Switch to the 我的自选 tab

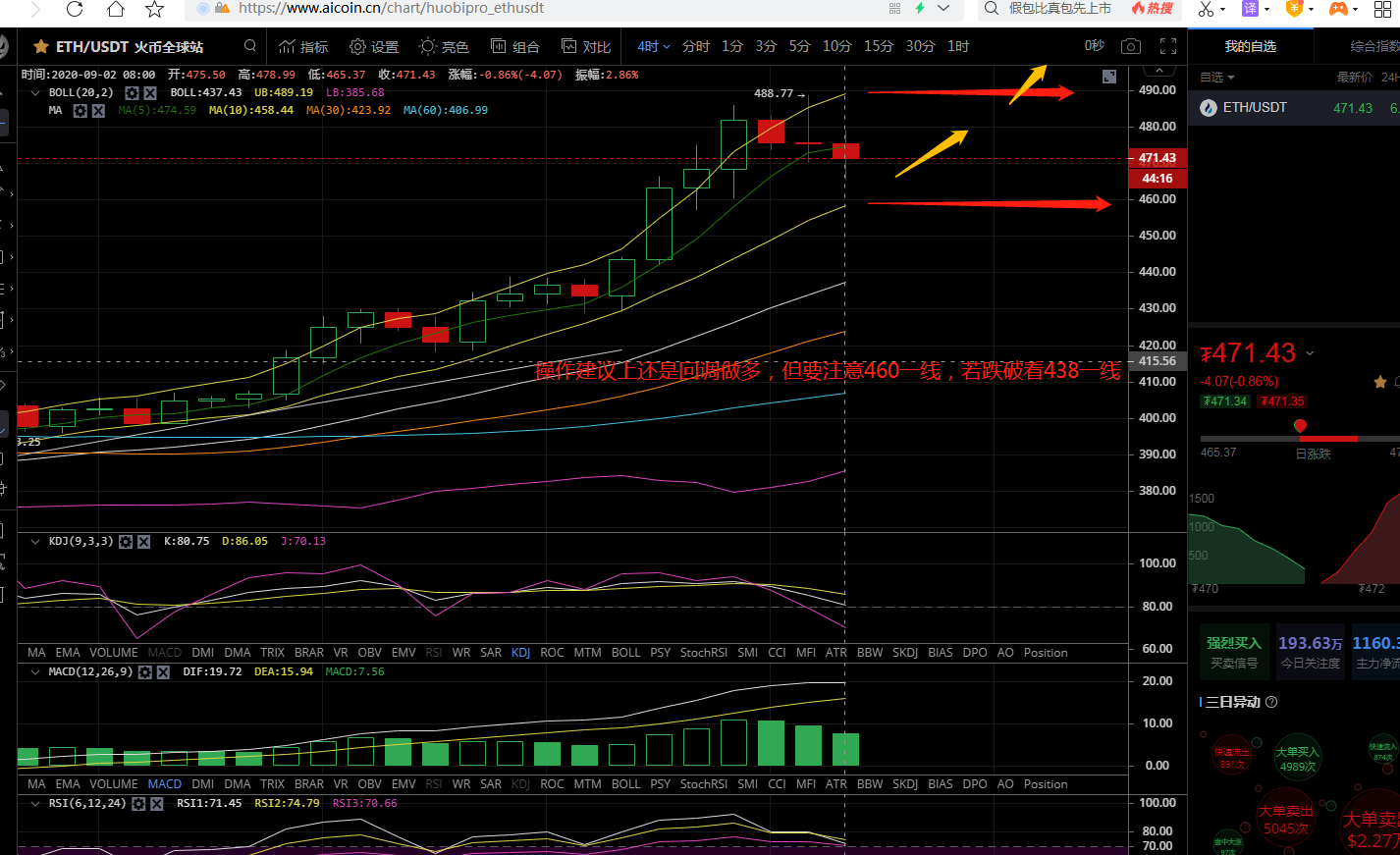(1250, 46)
